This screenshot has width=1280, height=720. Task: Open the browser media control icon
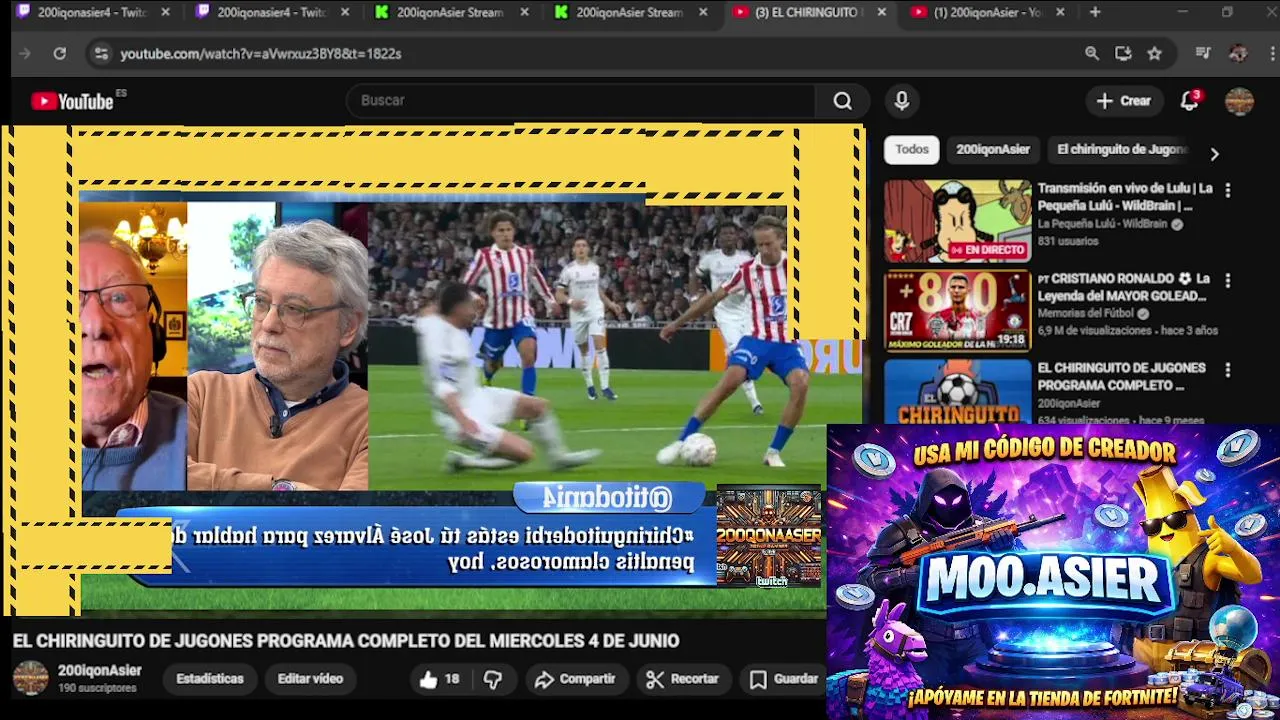(1203, 54)
